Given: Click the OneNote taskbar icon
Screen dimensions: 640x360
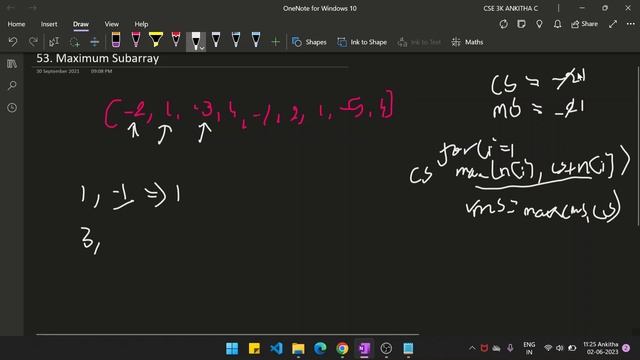Looking at the screenshot, I should [x=364, y=349].
